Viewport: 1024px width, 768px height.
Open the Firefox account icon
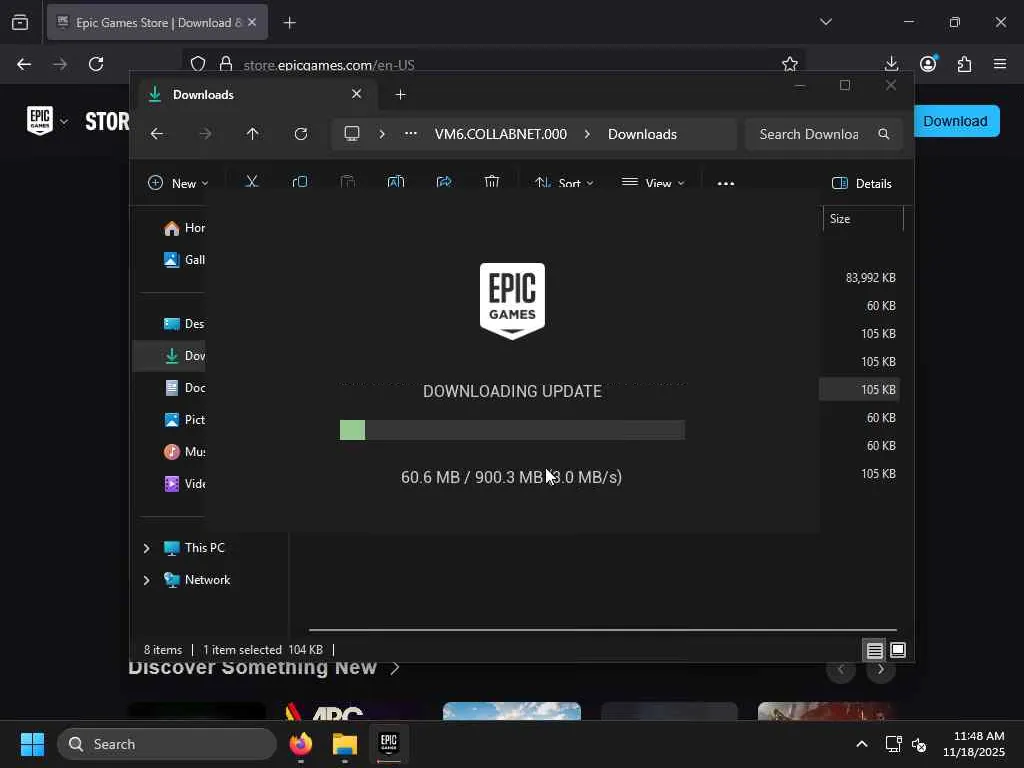pos(928,63)
